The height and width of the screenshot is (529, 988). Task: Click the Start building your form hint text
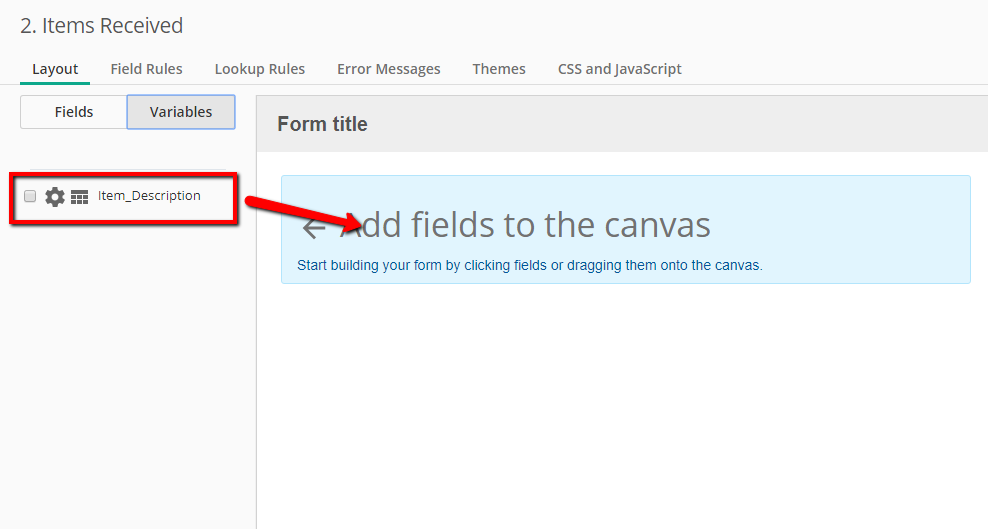[x=530, y=265]
